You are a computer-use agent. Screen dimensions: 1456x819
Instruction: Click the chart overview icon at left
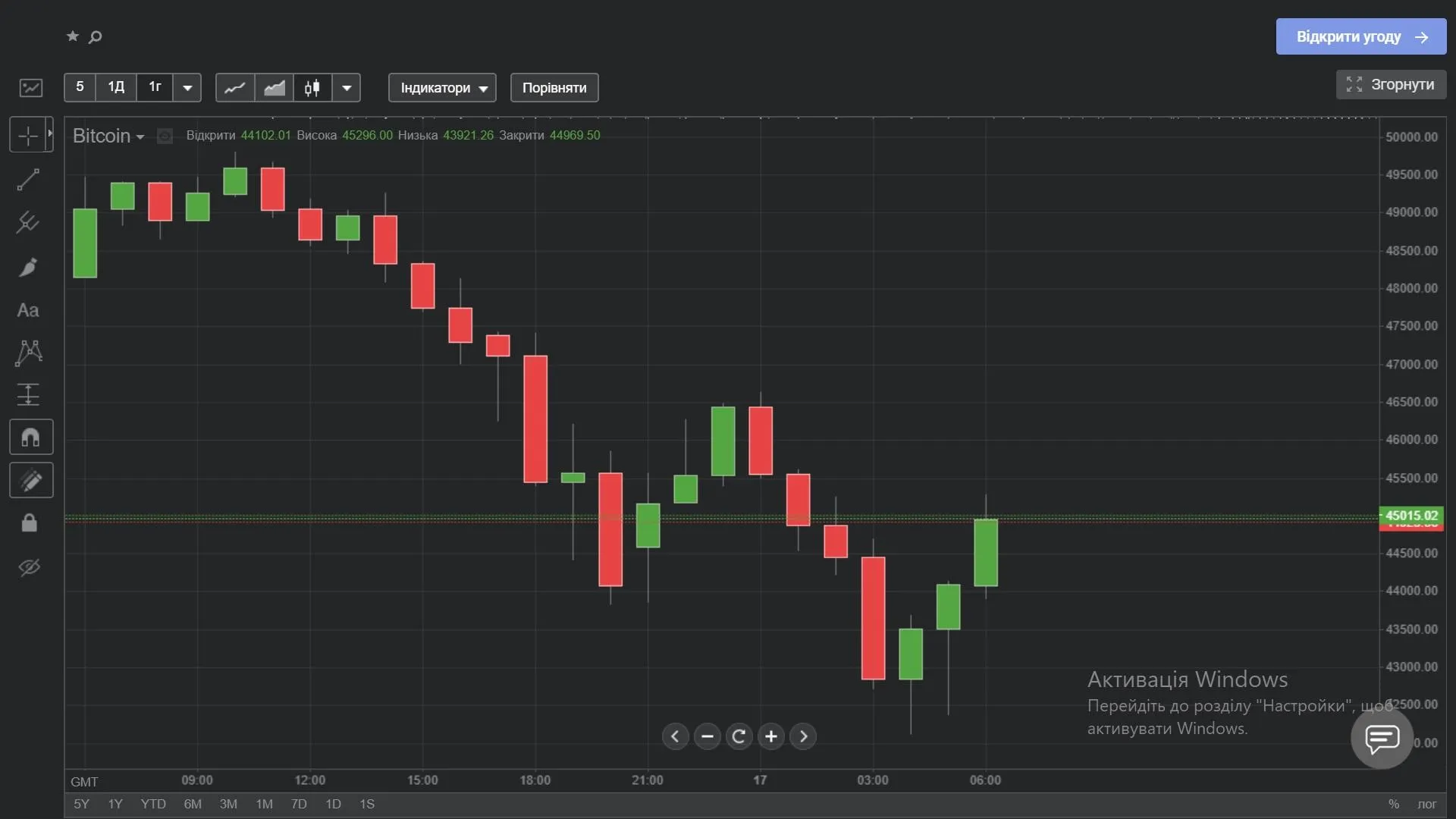[31, 88]
